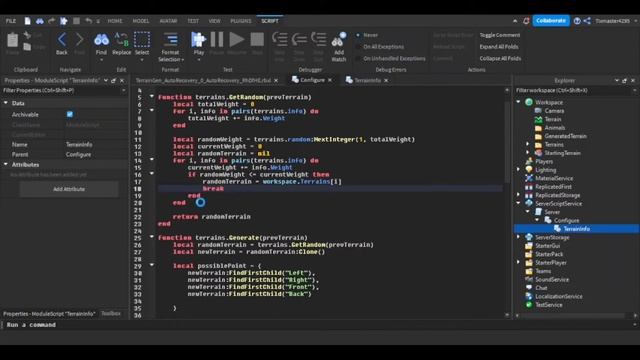Click the Add Attribute button
This screenshot has height=360, width=640.
click(69, 189)
